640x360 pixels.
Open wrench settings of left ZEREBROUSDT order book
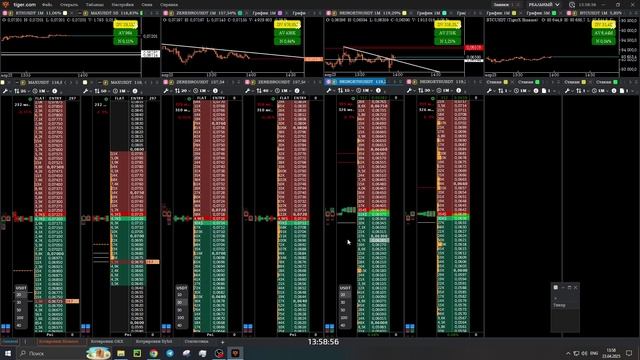click(166, 91)
